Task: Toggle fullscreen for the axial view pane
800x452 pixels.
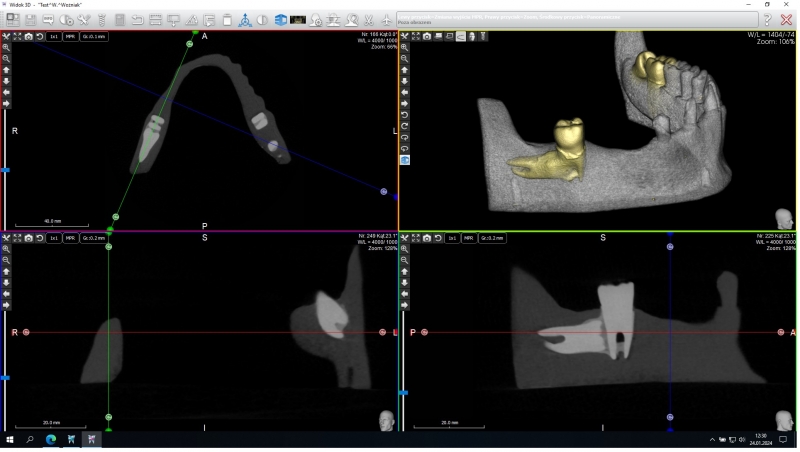Action: click(x=17, y=36)
